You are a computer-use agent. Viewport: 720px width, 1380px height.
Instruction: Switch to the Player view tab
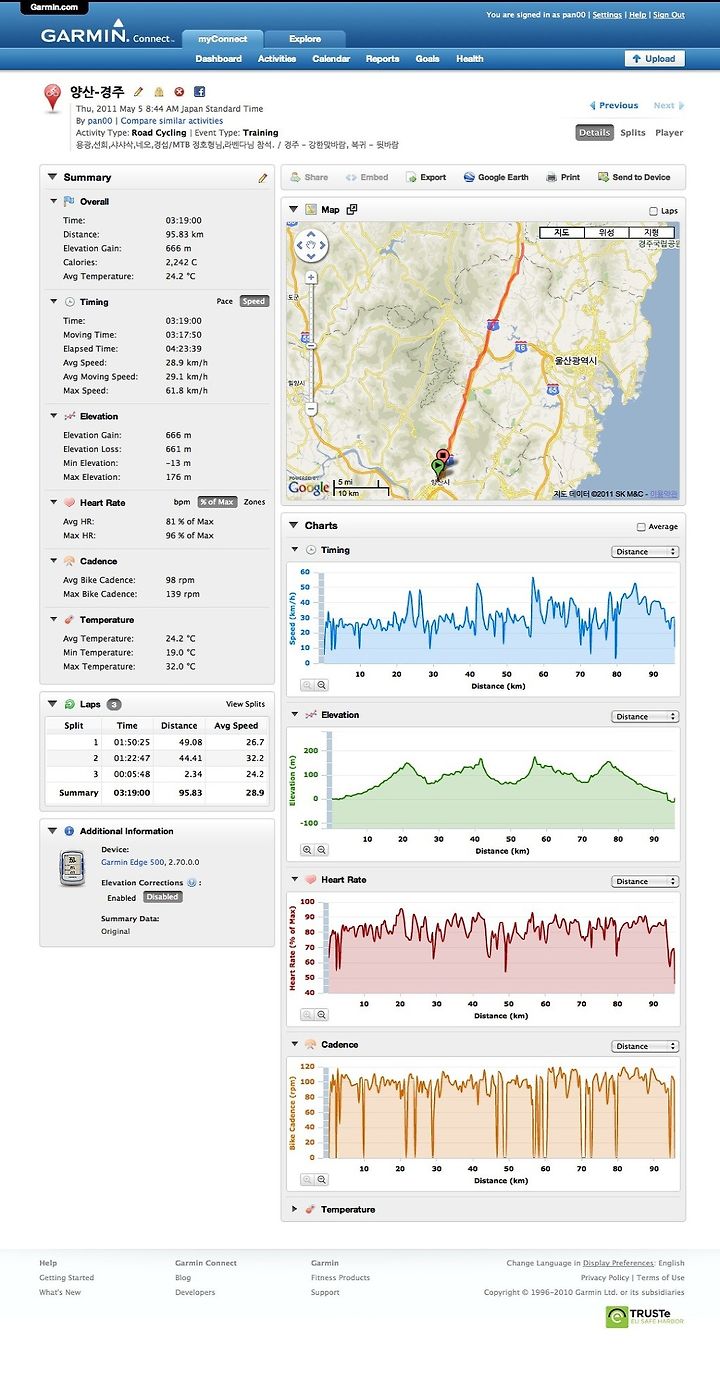[x=669, y=132]
